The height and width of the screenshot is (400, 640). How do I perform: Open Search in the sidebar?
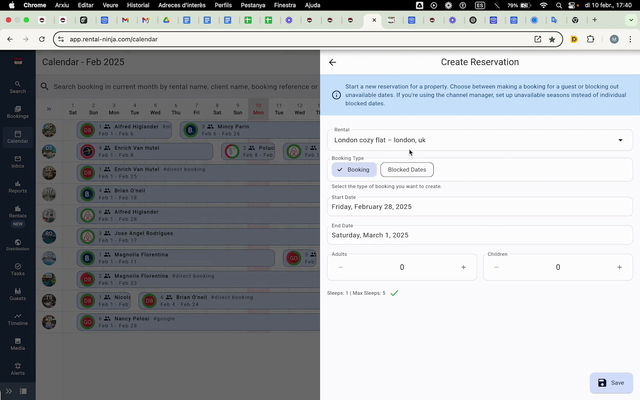pos(18,87)
